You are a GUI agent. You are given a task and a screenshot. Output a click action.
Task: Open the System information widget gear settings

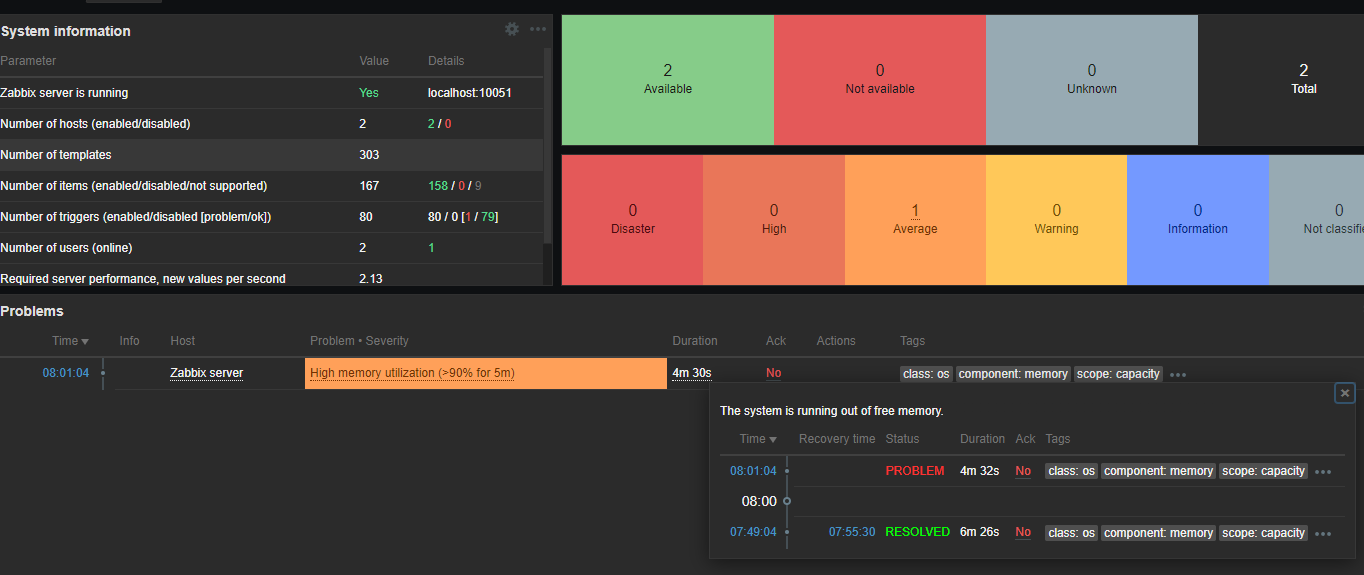512,29
